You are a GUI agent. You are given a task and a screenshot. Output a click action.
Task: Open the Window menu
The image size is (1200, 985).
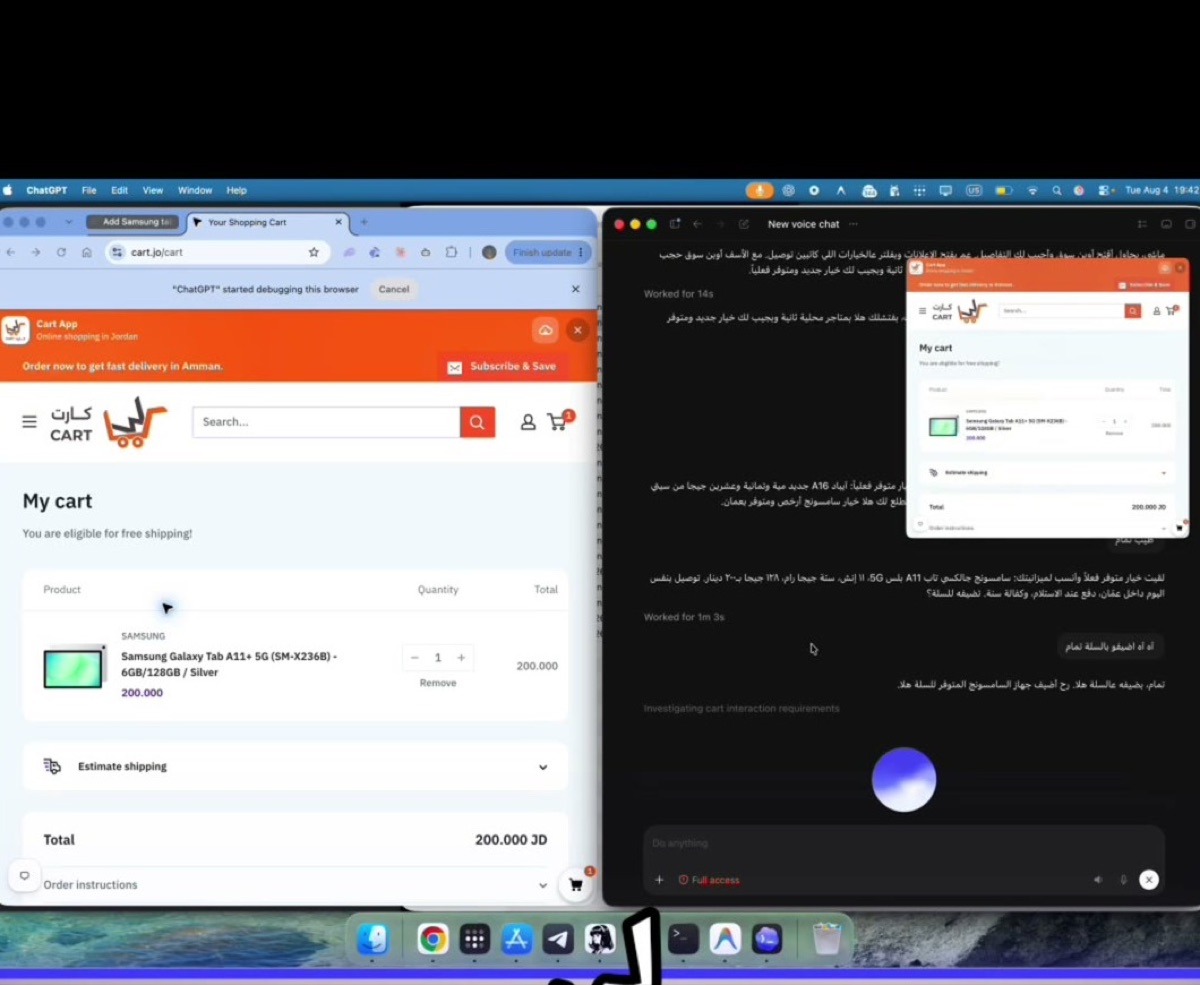click(x=195, y=190)
